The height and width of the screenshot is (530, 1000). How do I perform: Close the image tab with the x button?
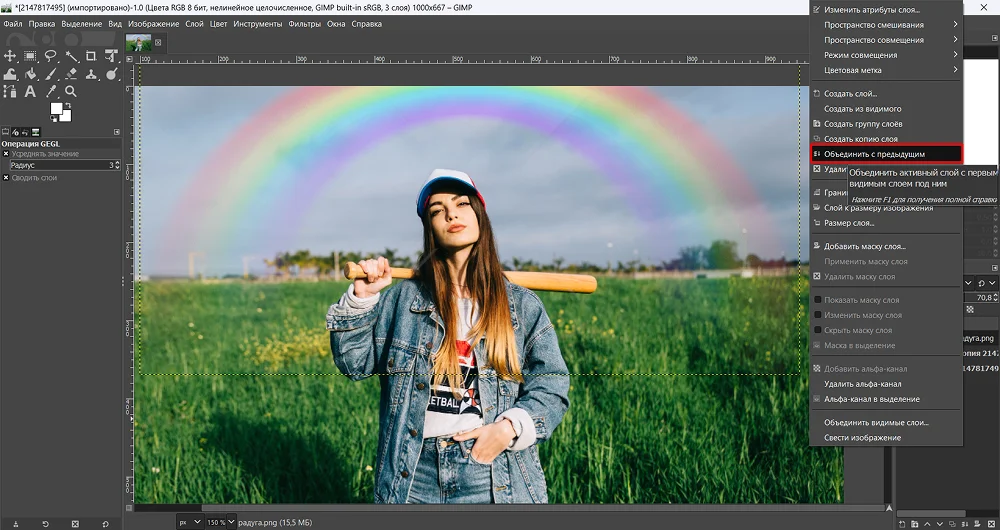[158, 43]
